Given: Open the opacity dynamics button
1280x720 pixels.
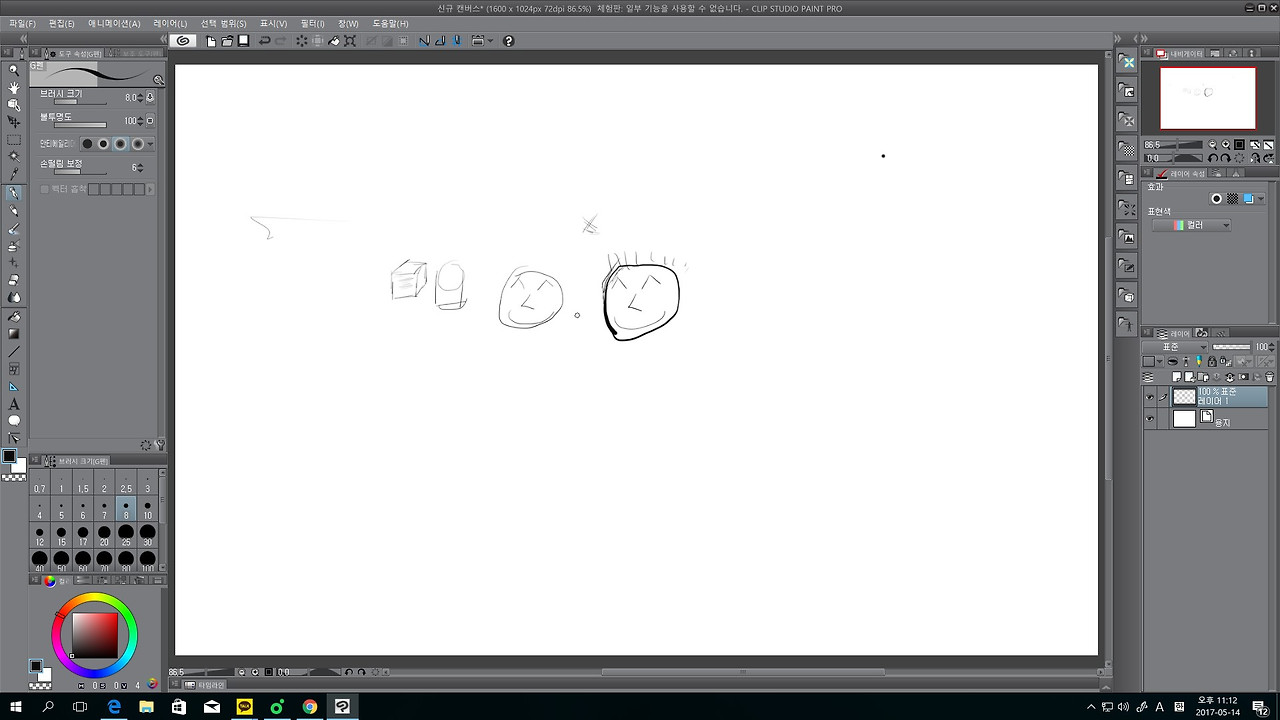Looking at the screenshot, I should 150,121.
